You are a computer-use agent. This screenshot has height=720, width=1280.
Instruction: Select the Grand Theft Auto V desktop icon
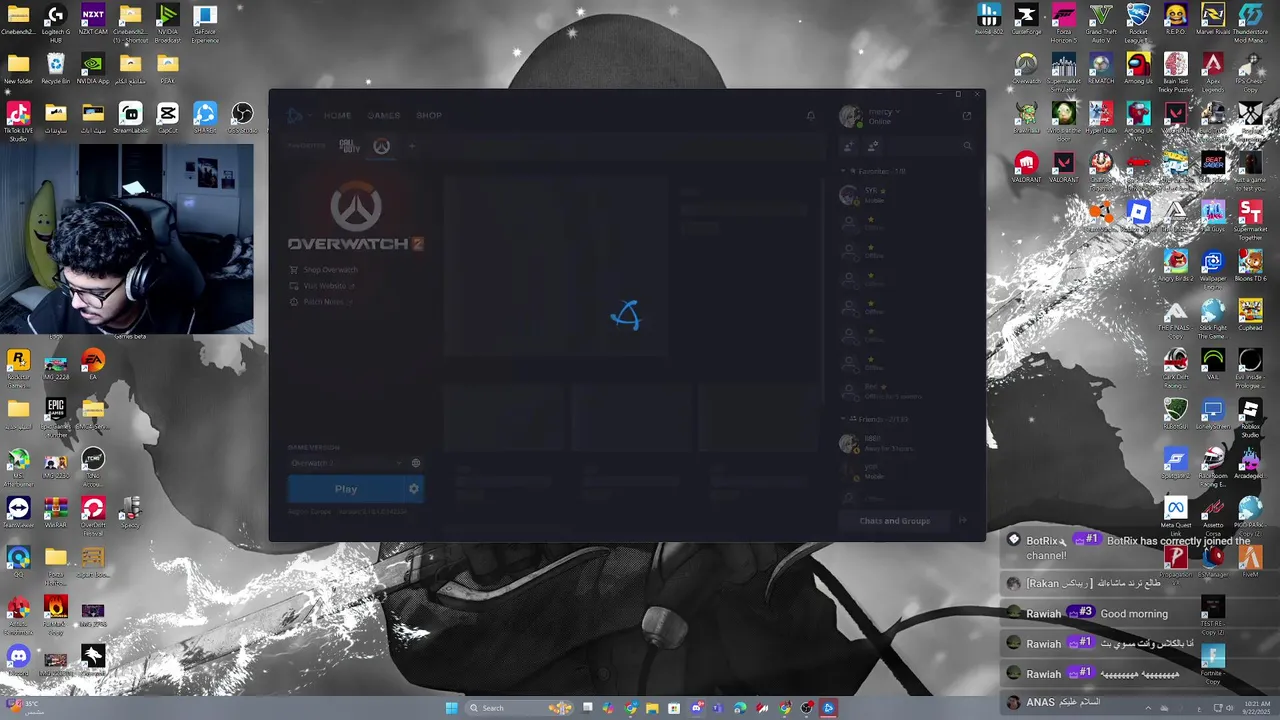1101,24
